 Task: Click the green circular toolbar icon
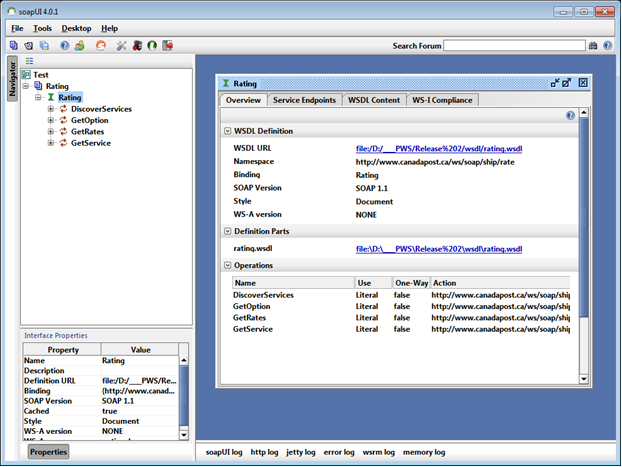pyautogui.click(x=152, y=46)
